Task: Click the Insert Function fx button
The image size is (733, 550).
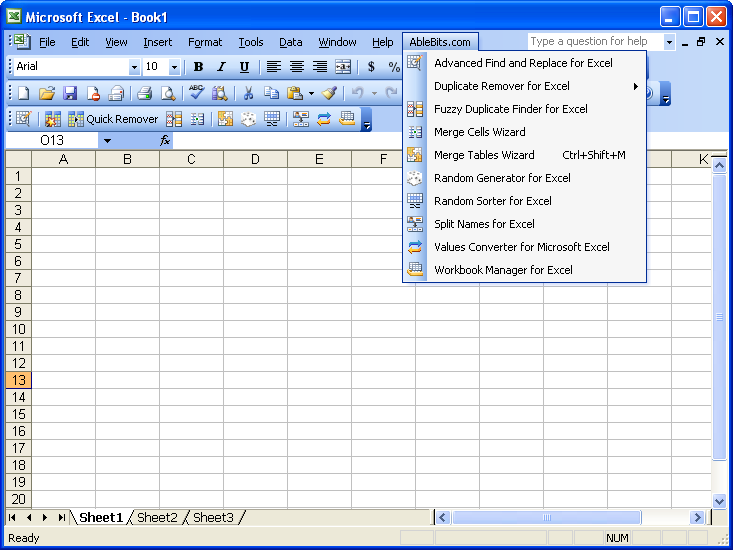Action: click(x=165, y=141)
